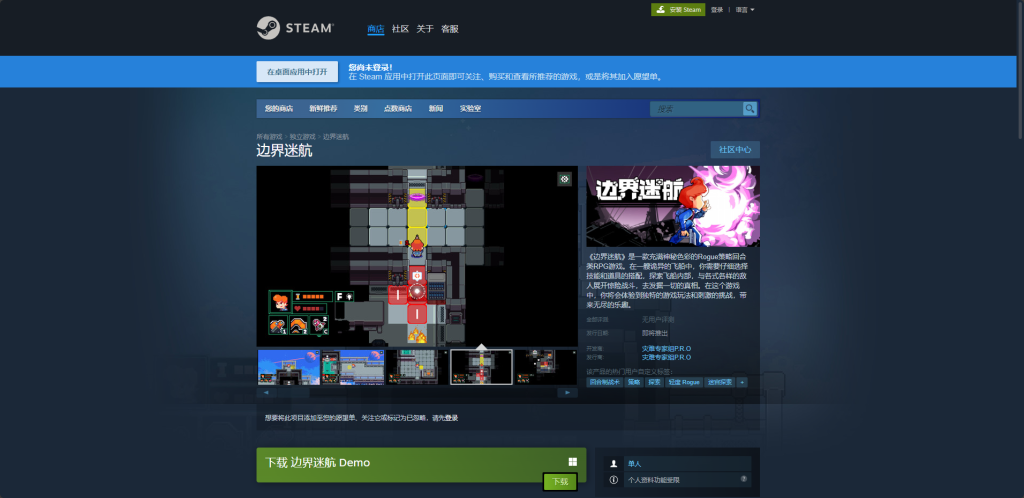
Task: Click the 无用户评测 text
Action: point(658,320)
